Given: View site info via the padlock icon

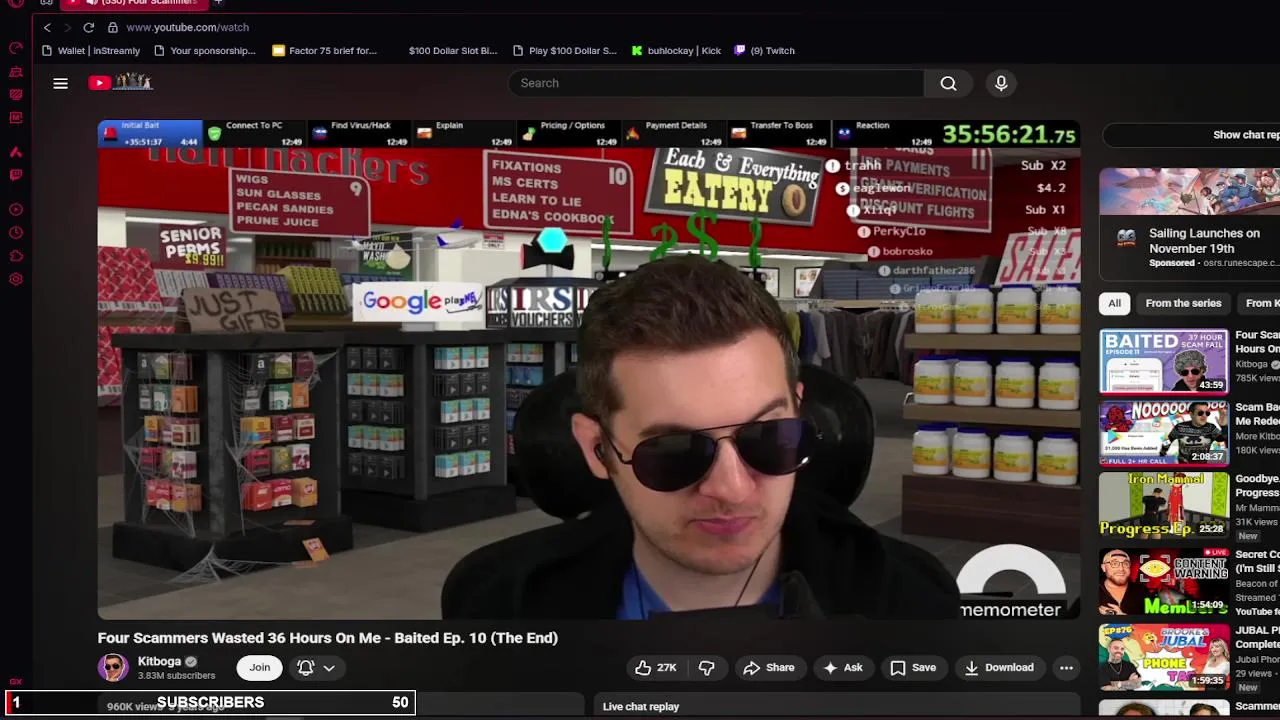Looking at the screenshot, I should pyautogui.click(x=113, y=27).
